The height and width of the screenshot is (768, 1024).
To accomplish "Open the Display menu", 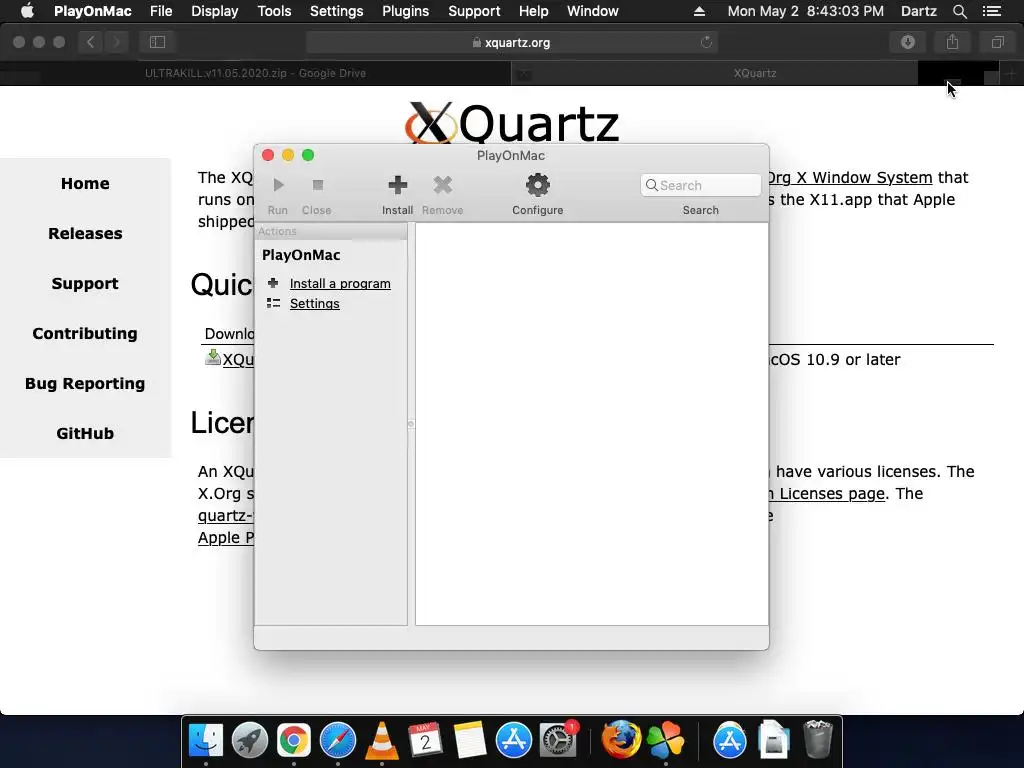I will (214, 11).
